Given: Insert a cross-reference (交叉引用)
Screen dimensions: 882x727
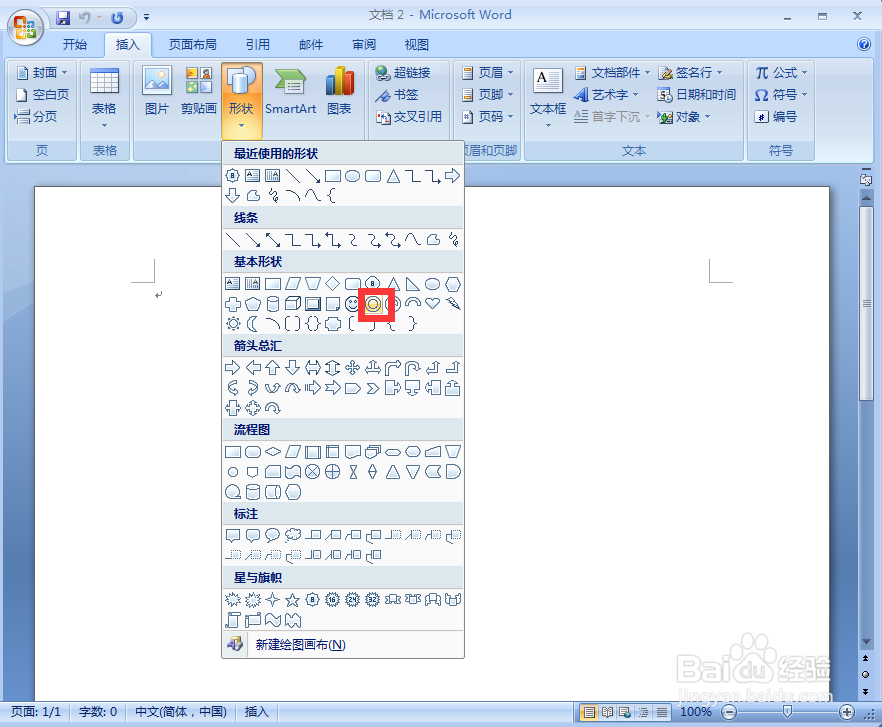Looking at the screenshot, I should point(409,116).
